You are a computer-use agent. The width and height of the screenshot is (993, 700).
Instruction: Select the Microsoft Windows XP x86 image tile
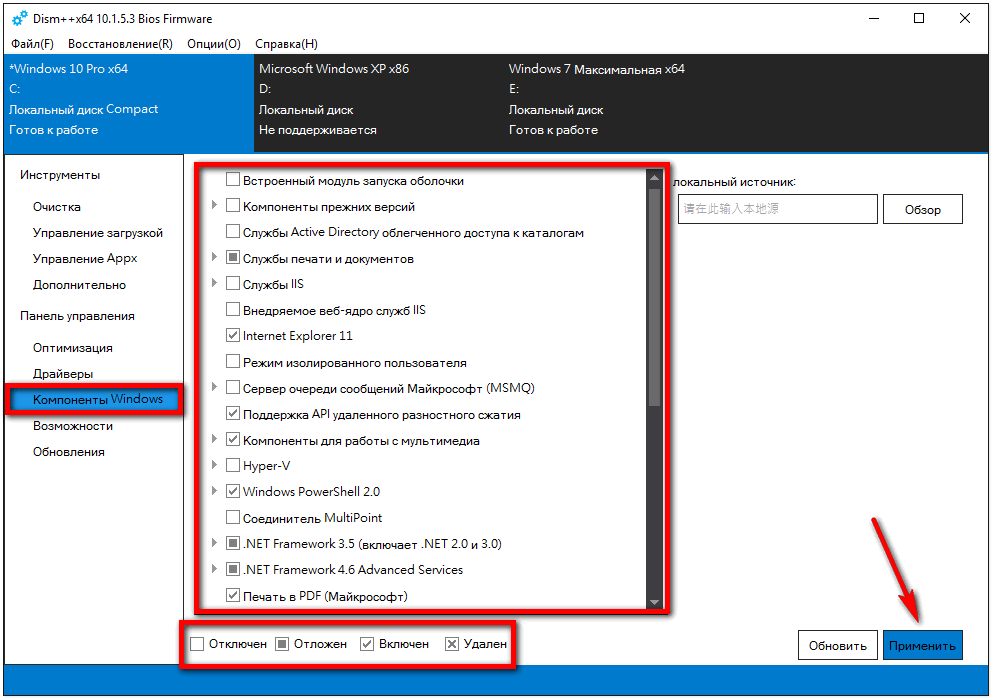click(379, 103)
